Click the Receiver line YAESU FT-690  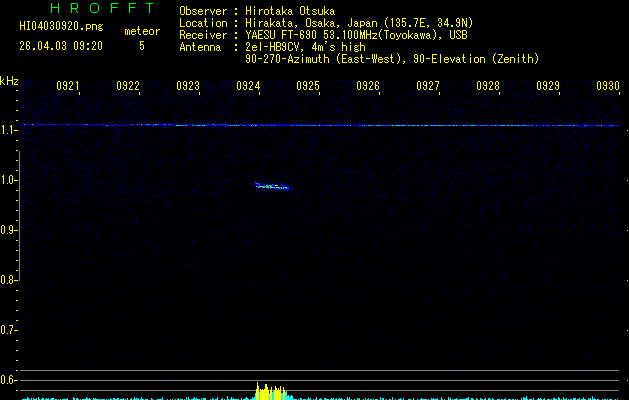[323, 35]
